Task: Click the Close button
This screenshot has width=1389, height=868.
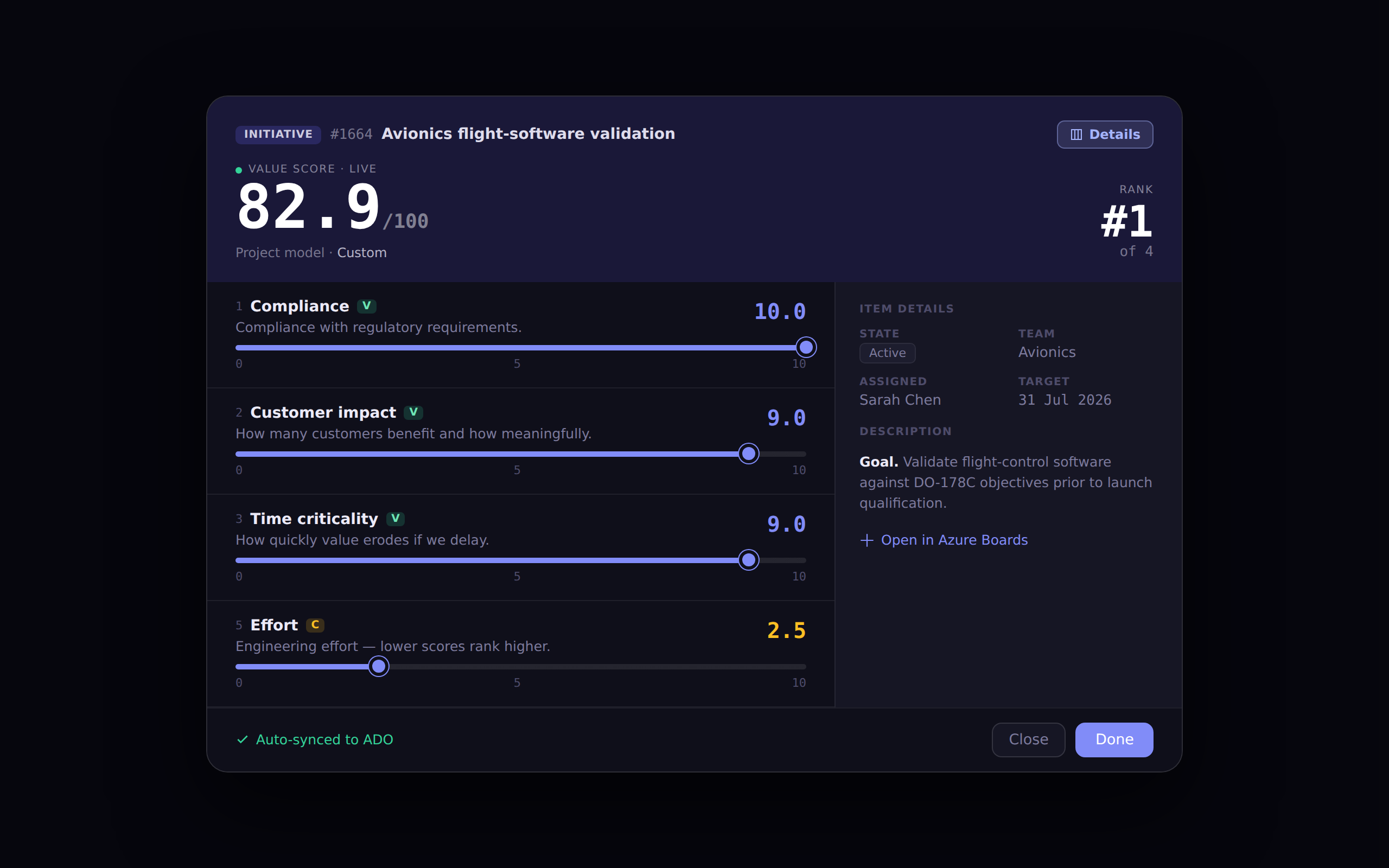Action: (1029, 739)
